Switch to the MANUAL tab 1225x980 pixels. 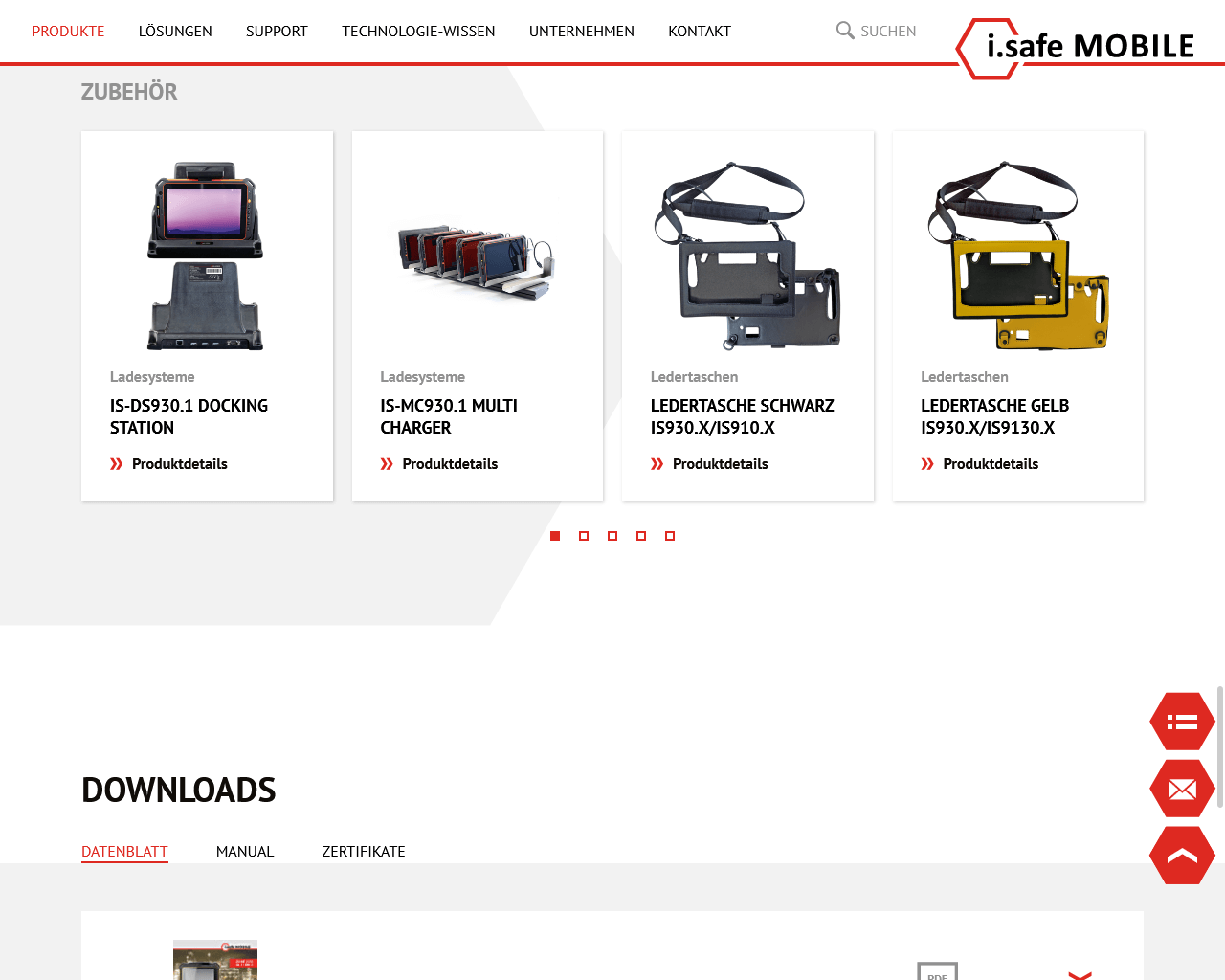[x=245, y=852]
